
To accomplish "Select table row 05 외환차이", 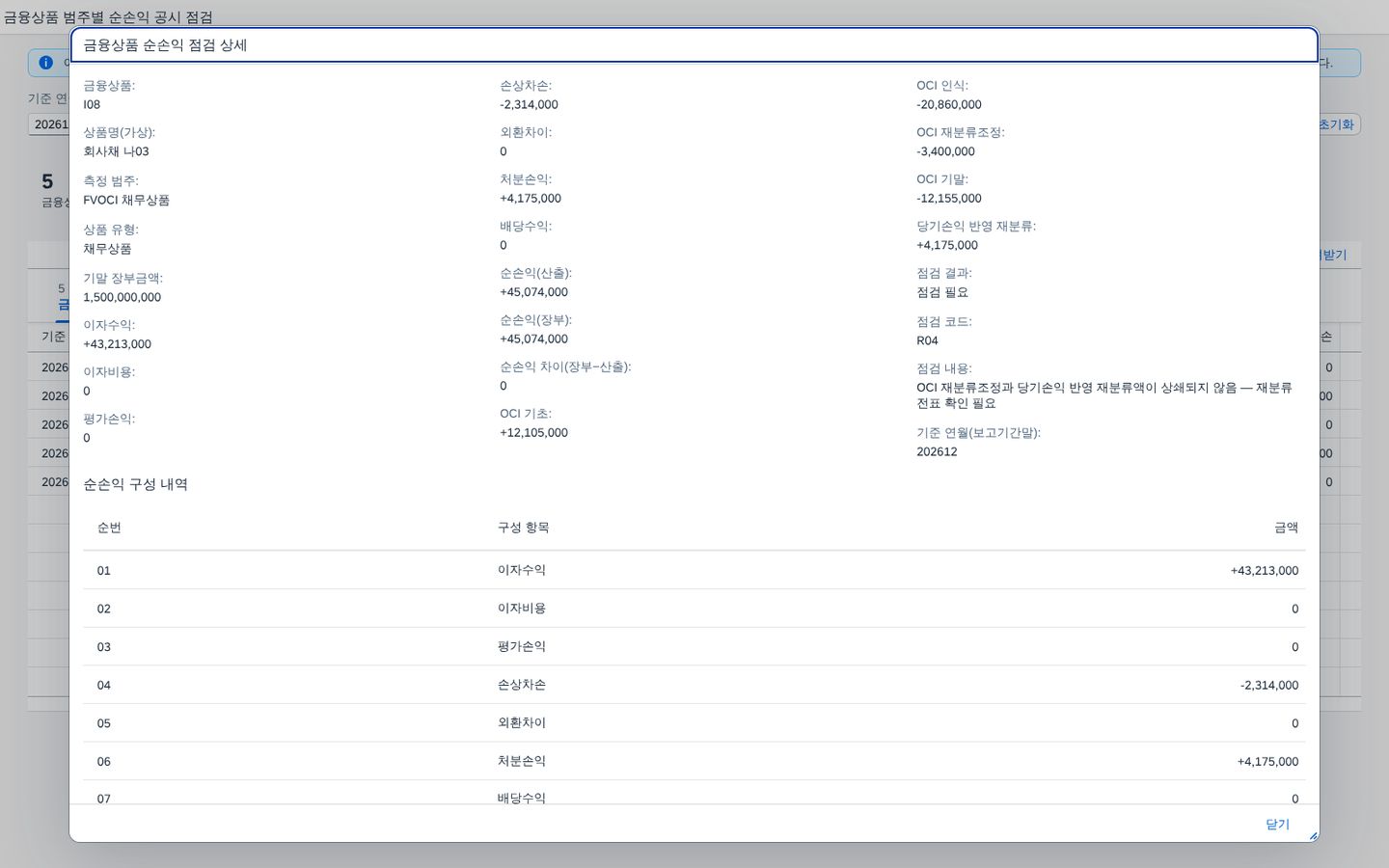I will tap(694, 722).
